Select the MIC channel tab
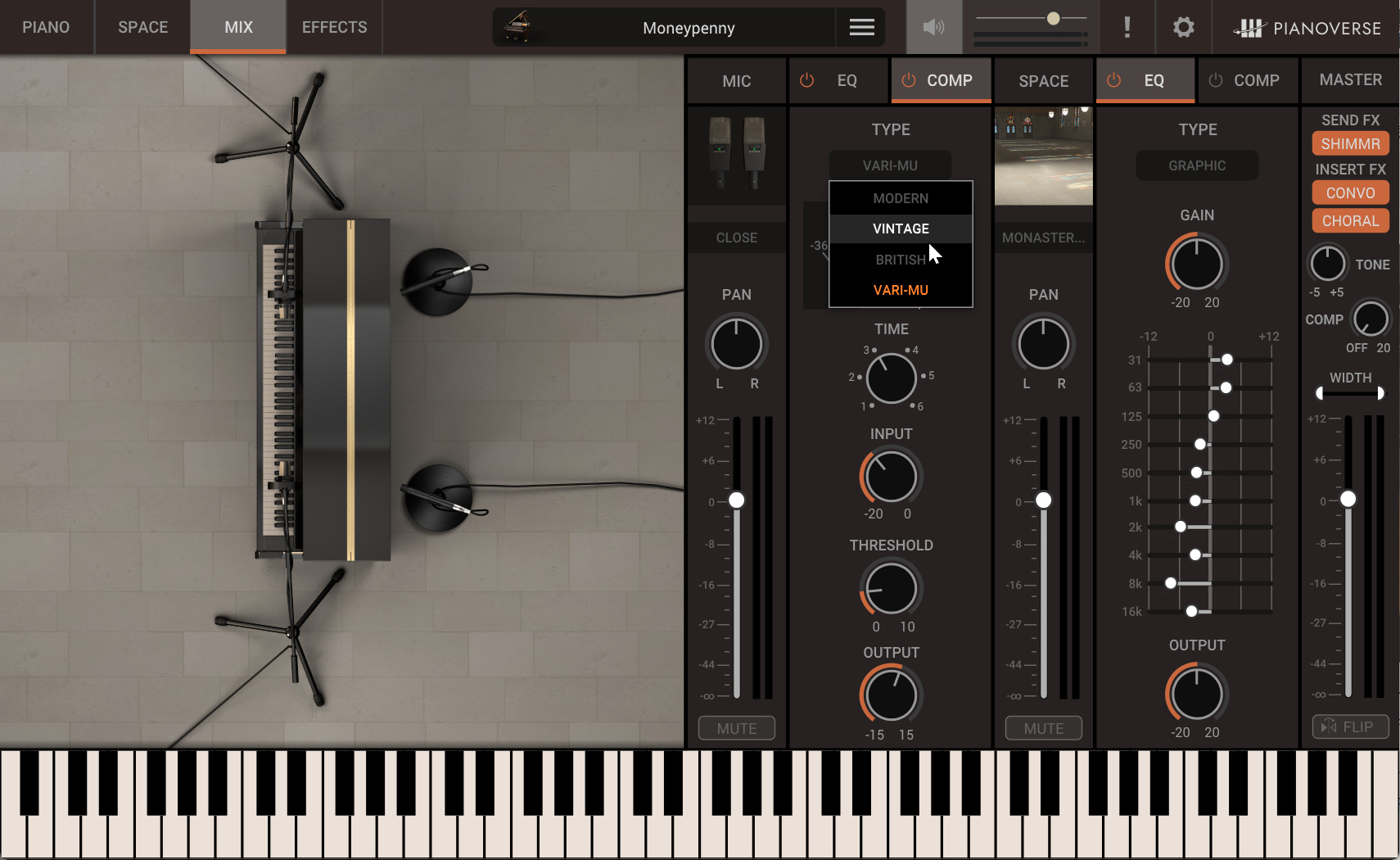The image size is (1400, 860). point(737,81)
